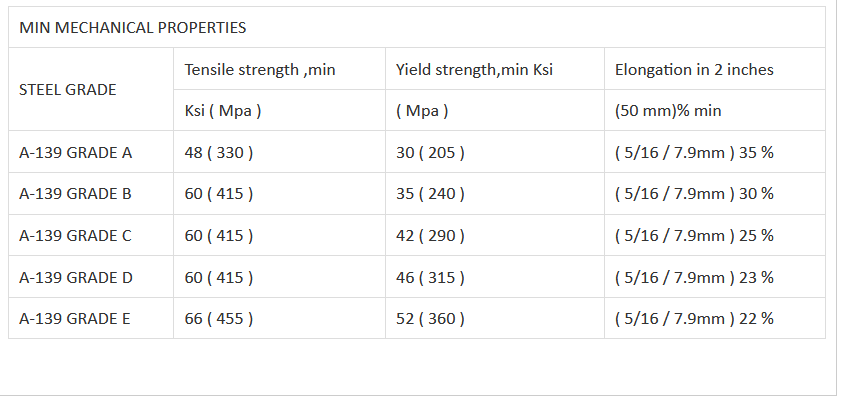Select the 30 ( 205 ) yield strength cell
Viewport: 844px width, 402px height.
pos(430,153)
